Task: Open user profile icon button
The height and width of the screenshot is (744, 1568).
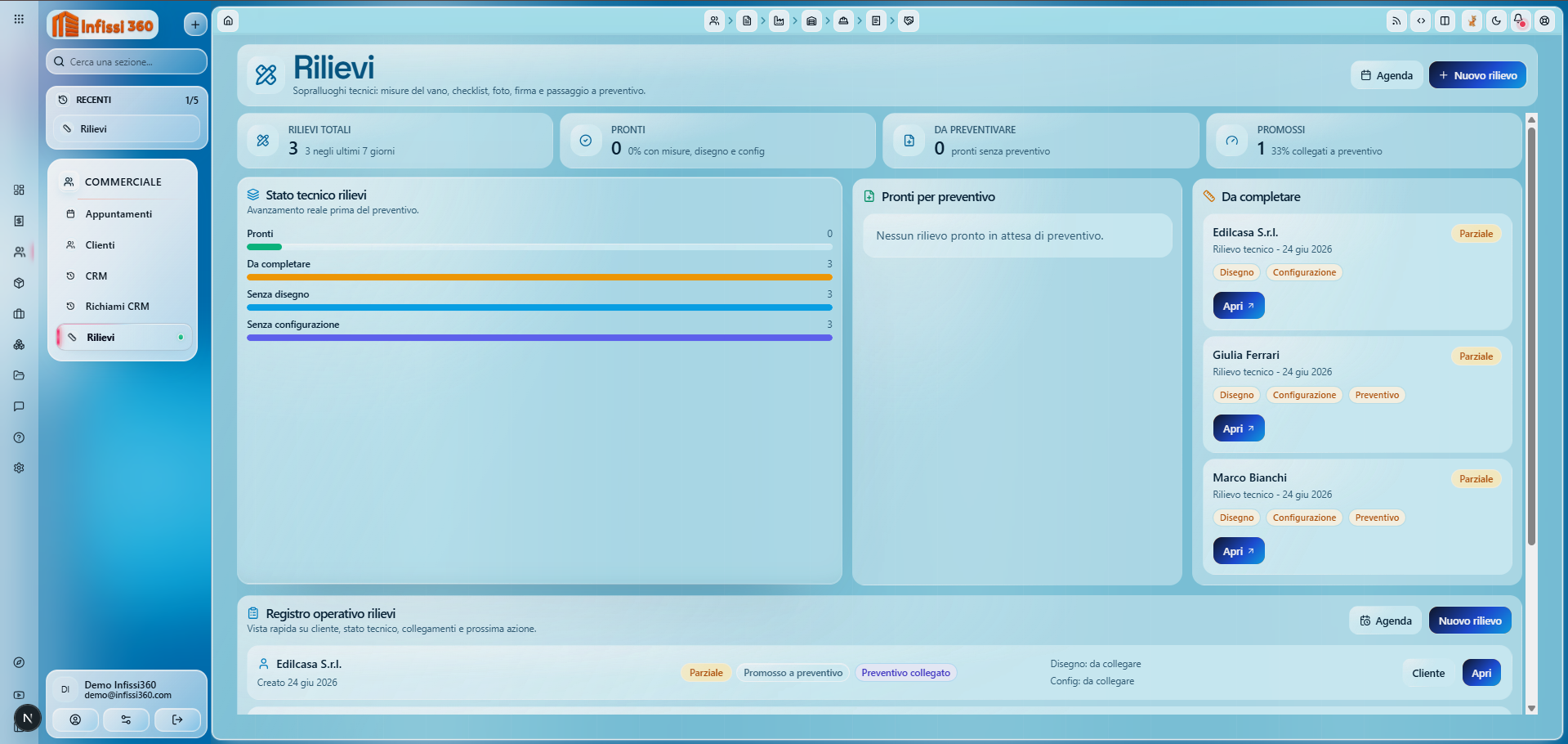Action: pos(75,719)
